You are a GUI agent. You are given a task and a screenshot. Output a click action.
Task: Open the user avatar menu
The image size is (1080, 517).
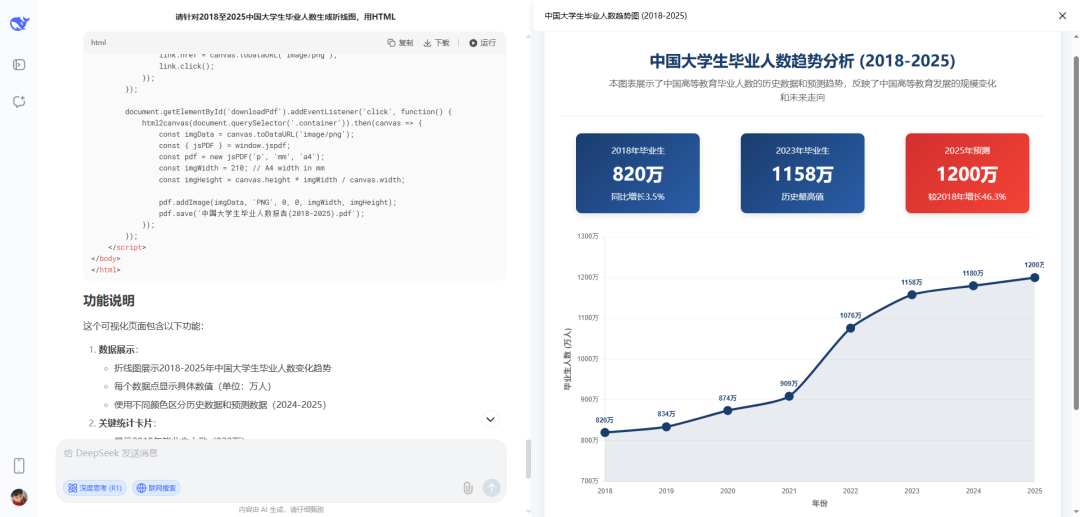point(19,497)
